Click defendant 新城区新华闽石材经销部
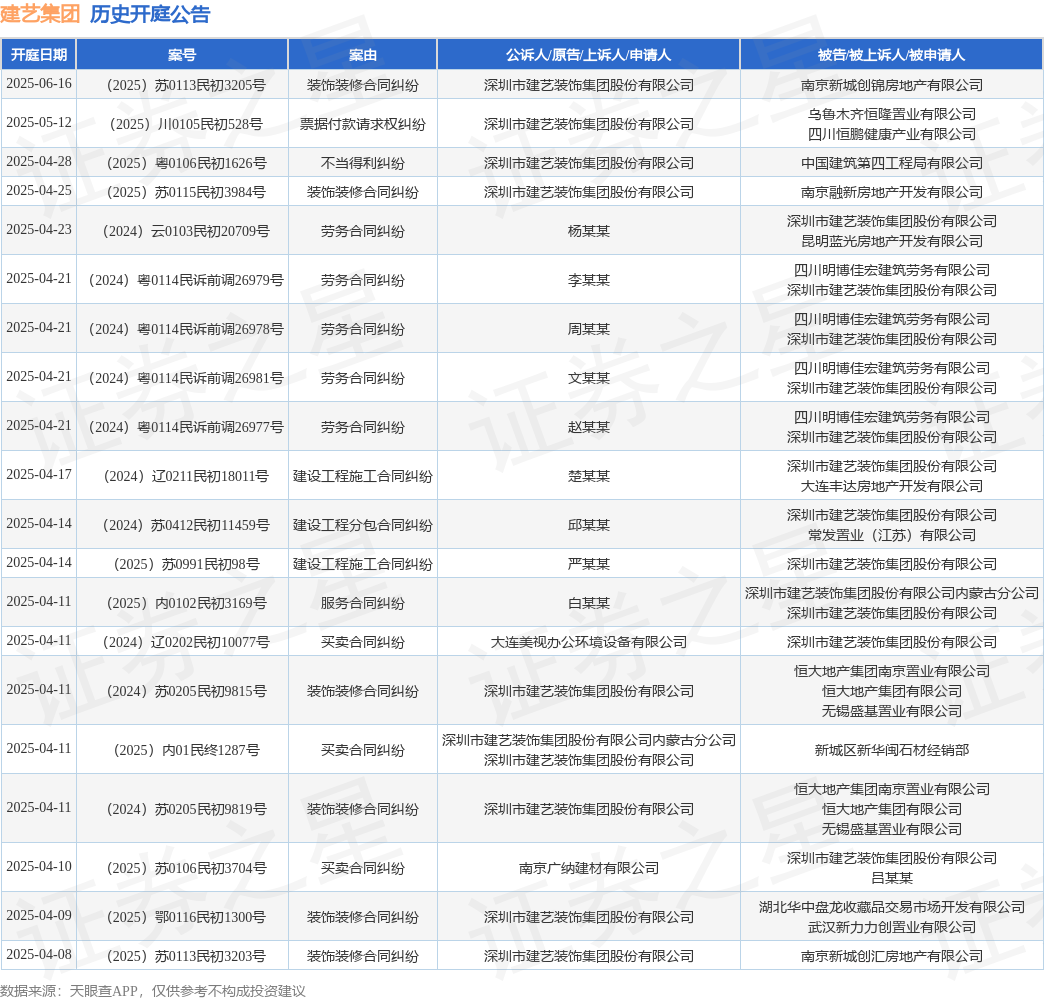 point(892,750)
